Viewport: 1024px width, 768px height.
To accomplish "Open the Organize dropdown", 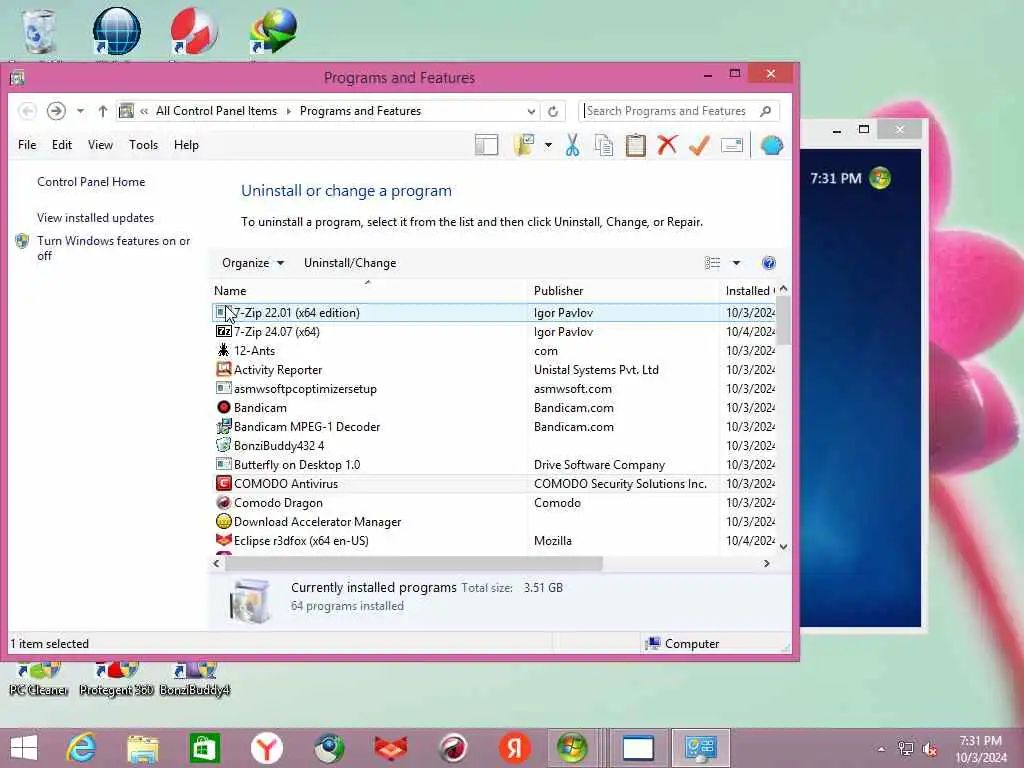I will 253,263.
